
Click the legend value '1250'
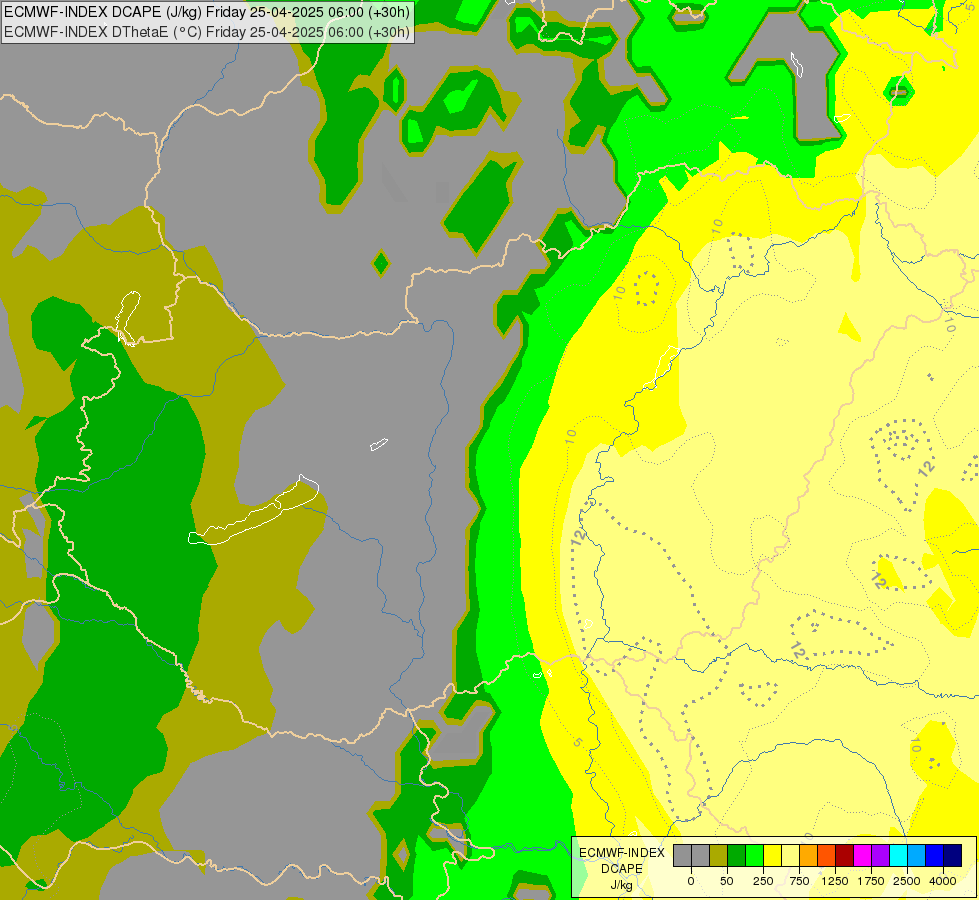835,881
